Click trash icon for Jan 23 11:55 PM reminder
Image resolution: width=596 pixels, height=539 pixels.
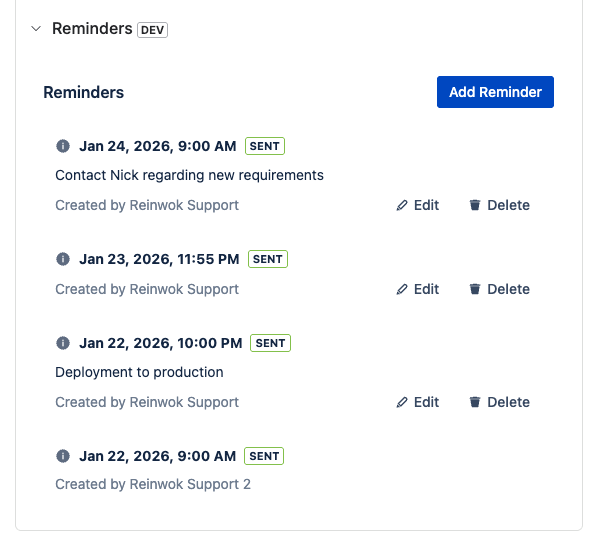475,289
